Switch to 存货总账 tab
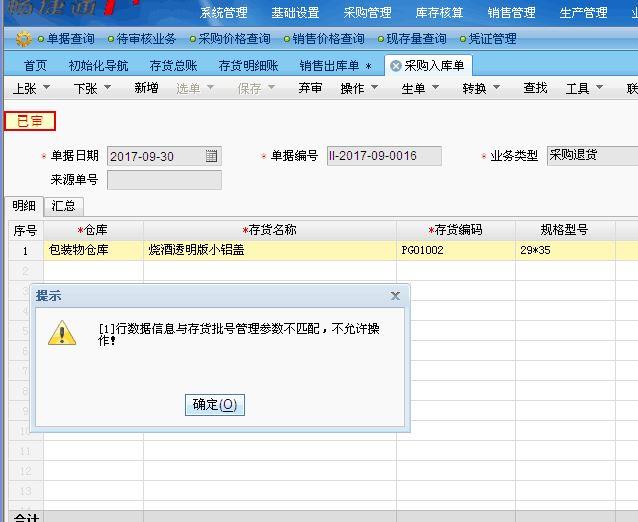Image resolution: width=638 pixels, height=522 pixels. click(173, 66)
